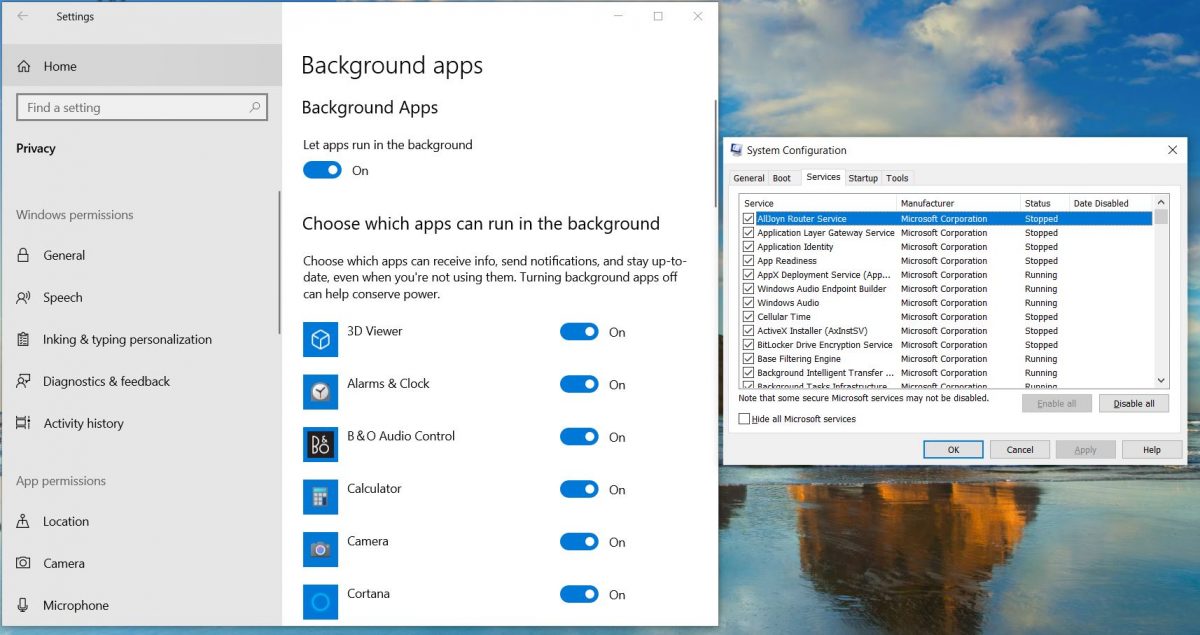Screen dimensions: 1200x635
Task: Open Location permissions via its icon
Action: [24, 521]
